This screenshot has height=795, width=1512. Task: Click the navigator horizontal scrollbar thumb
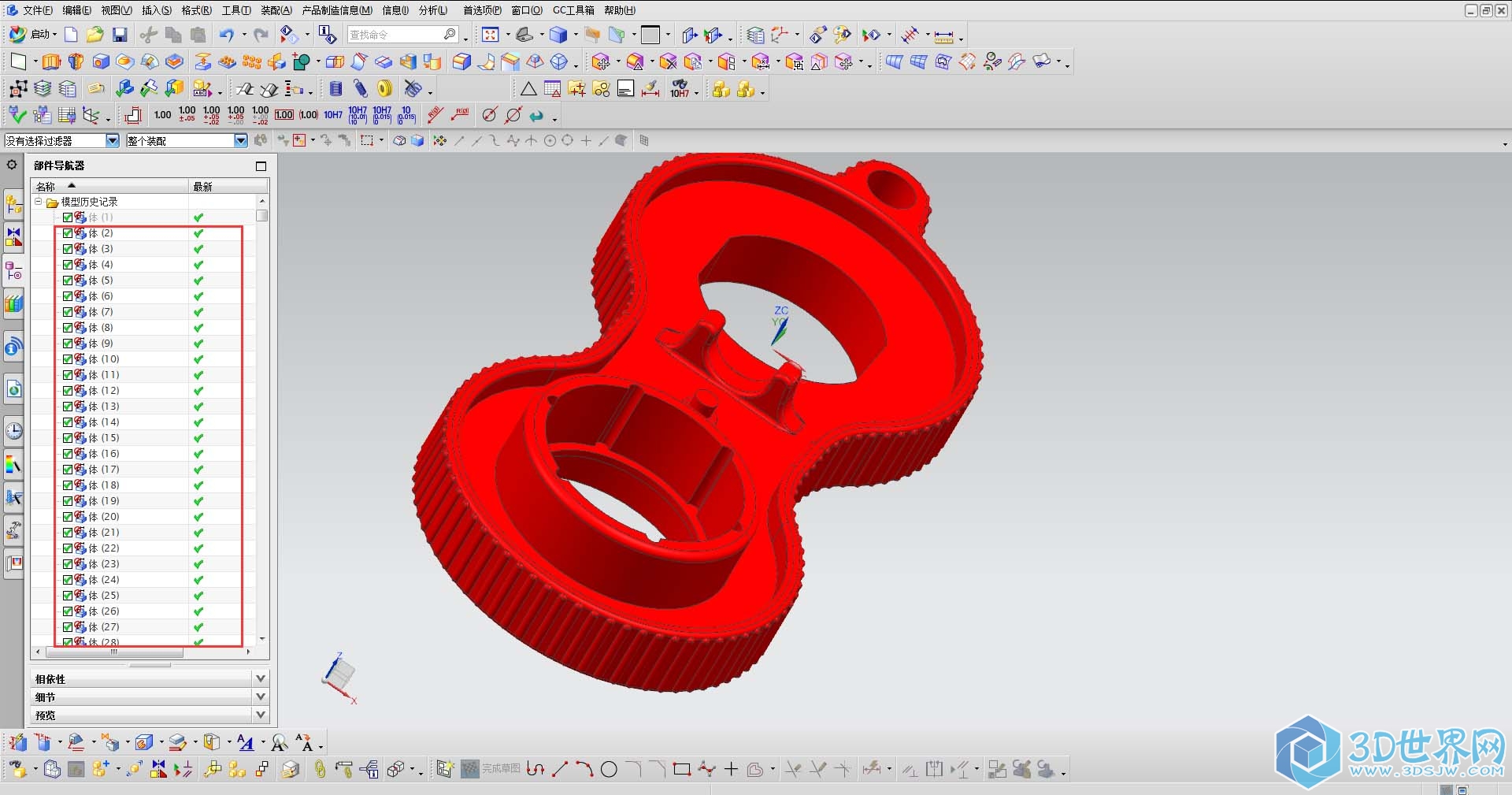[x=115, y=652]
